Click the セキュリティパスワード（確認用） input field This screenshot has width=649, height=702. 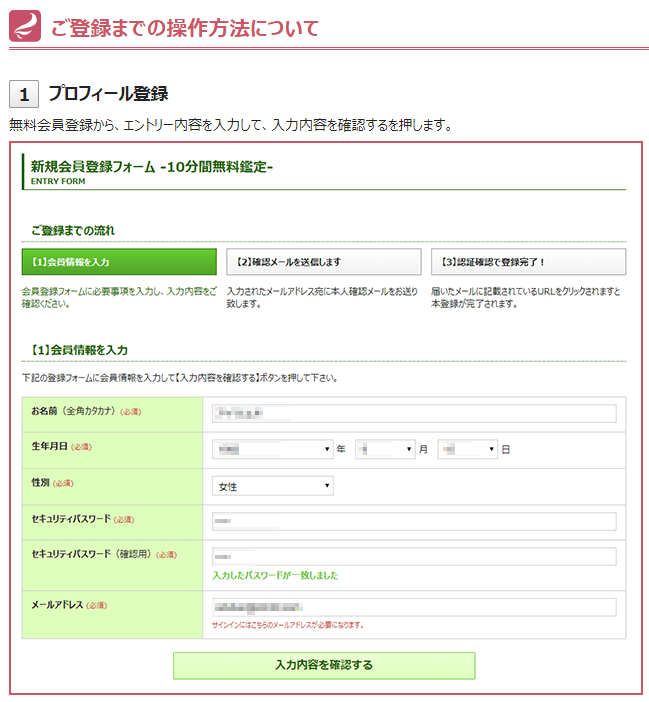[414, 556]
